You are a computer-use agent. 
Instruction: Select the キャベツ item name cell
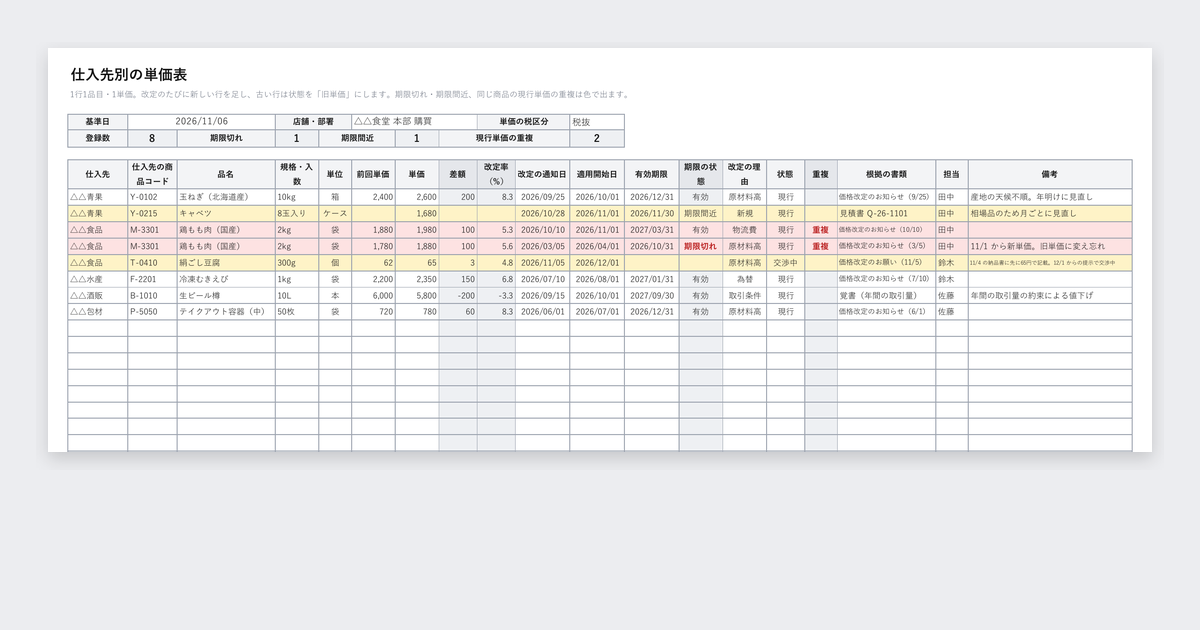[226, 213]
